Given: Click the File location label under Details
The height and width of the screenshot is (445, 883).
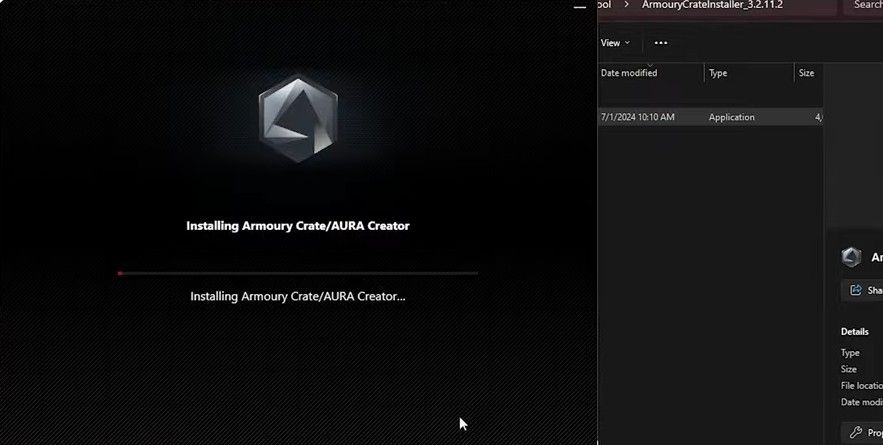Looking at the screenshot, I should (862, 386).
